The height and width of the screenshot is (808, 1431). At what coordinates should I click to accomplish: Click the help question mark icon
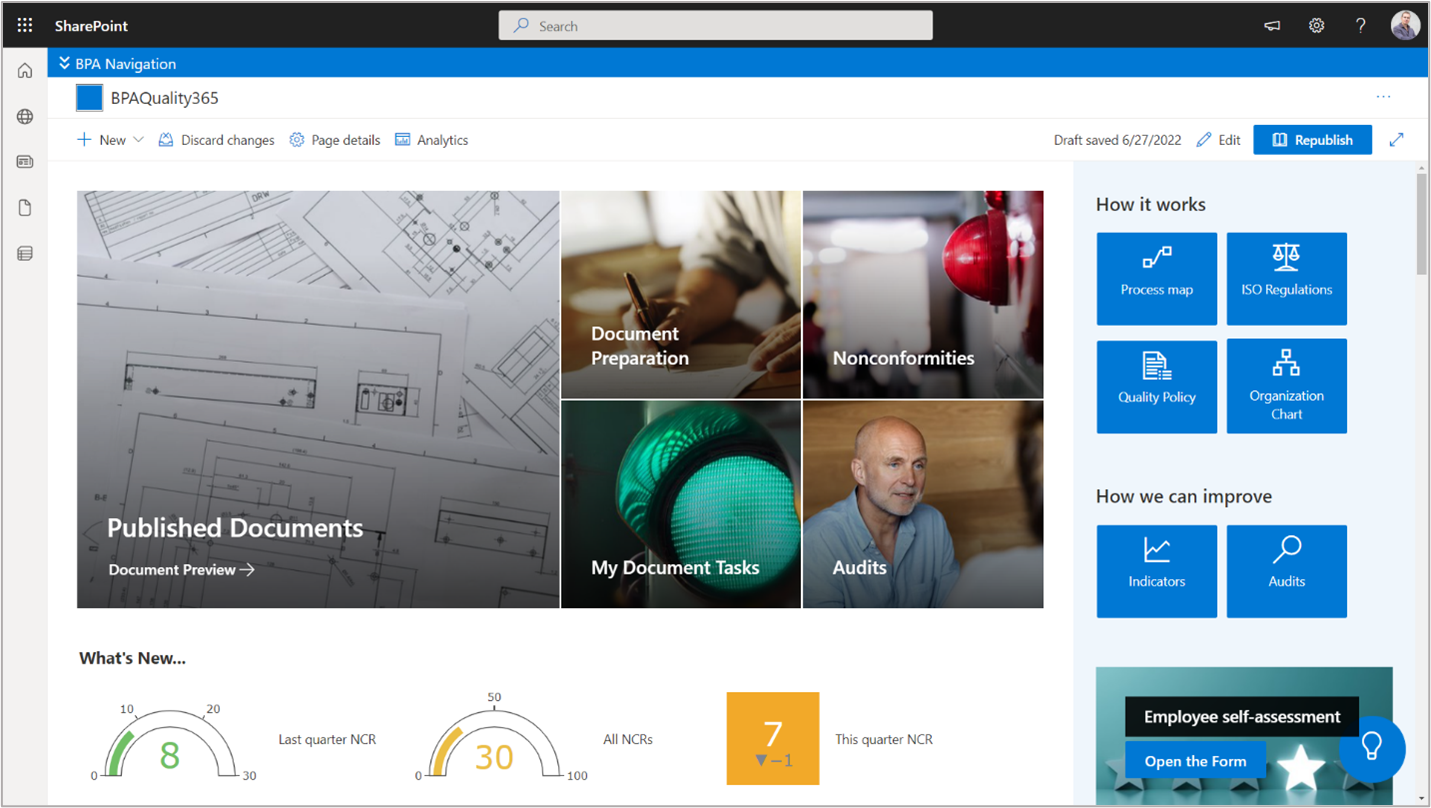pyautogui.click(x=1360, y=26)
